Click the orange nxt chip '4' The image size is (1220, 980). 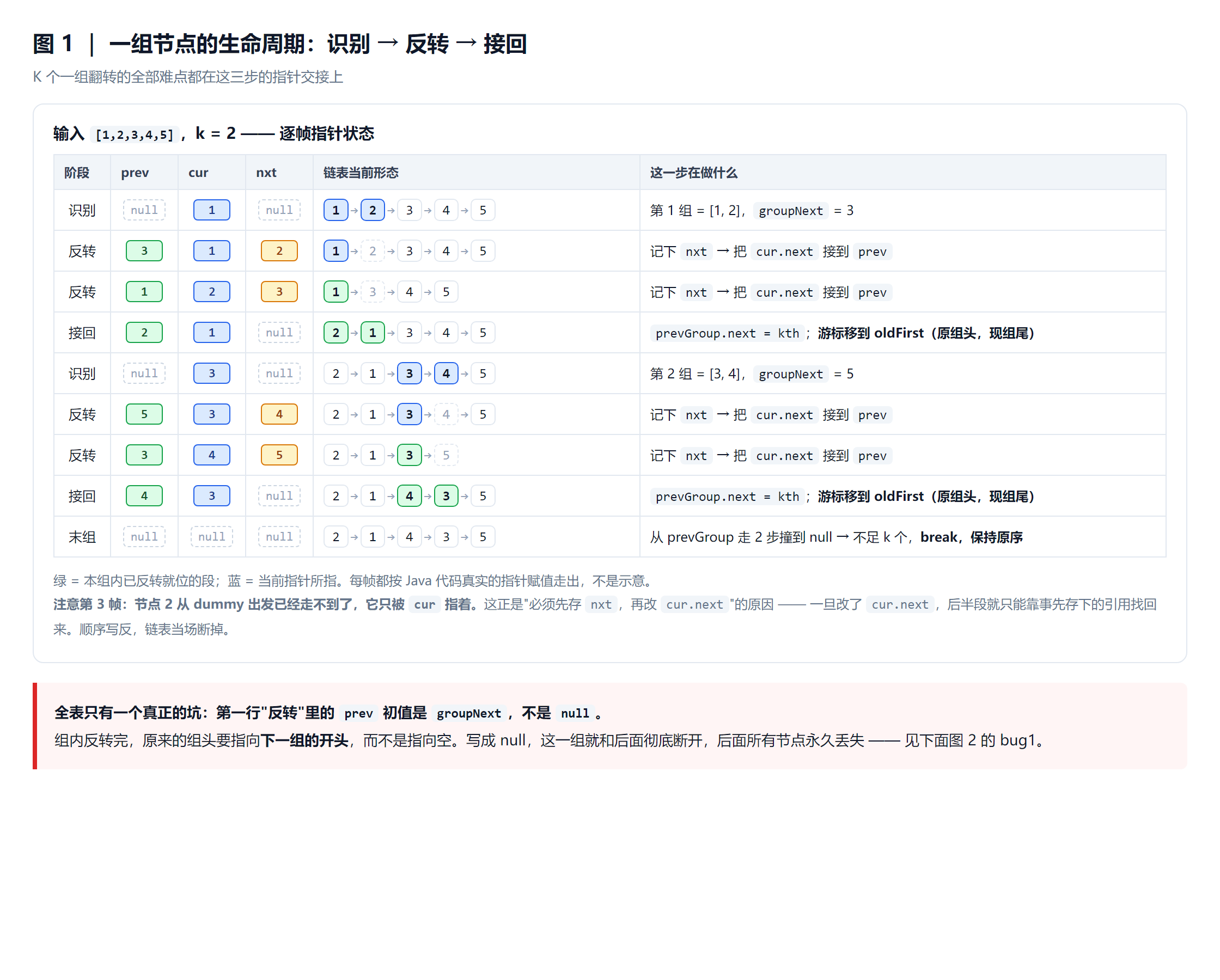[279, 414]
